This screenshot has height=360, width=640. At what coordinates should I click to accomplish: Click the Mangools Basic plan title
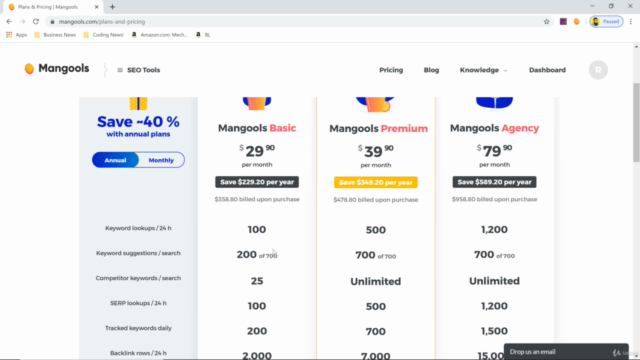click(x=257, y=128)
